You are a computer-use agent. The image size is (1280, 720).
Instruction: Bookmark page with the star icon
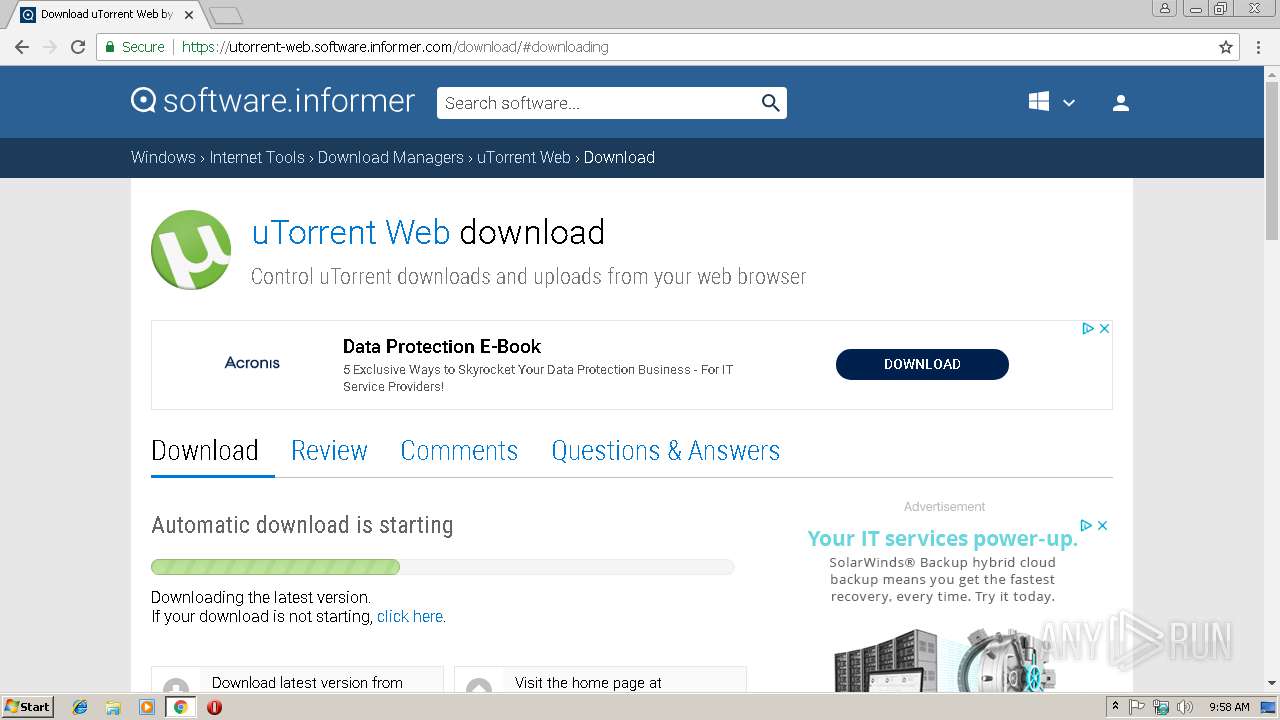point(1226,47)
